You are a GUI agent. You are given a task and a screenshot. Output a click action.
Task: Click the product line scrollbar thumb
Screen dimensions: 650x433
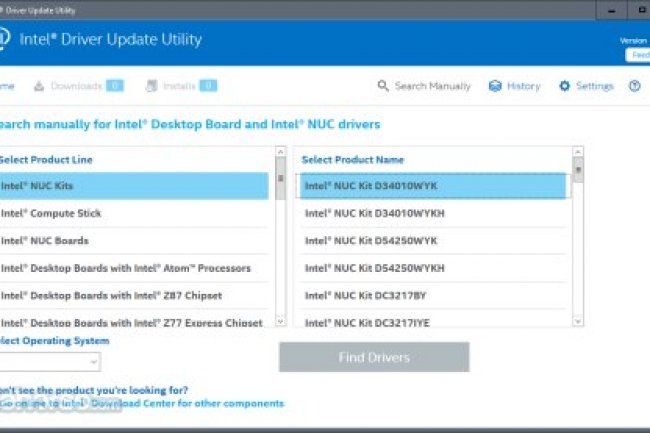pos(281,179)
